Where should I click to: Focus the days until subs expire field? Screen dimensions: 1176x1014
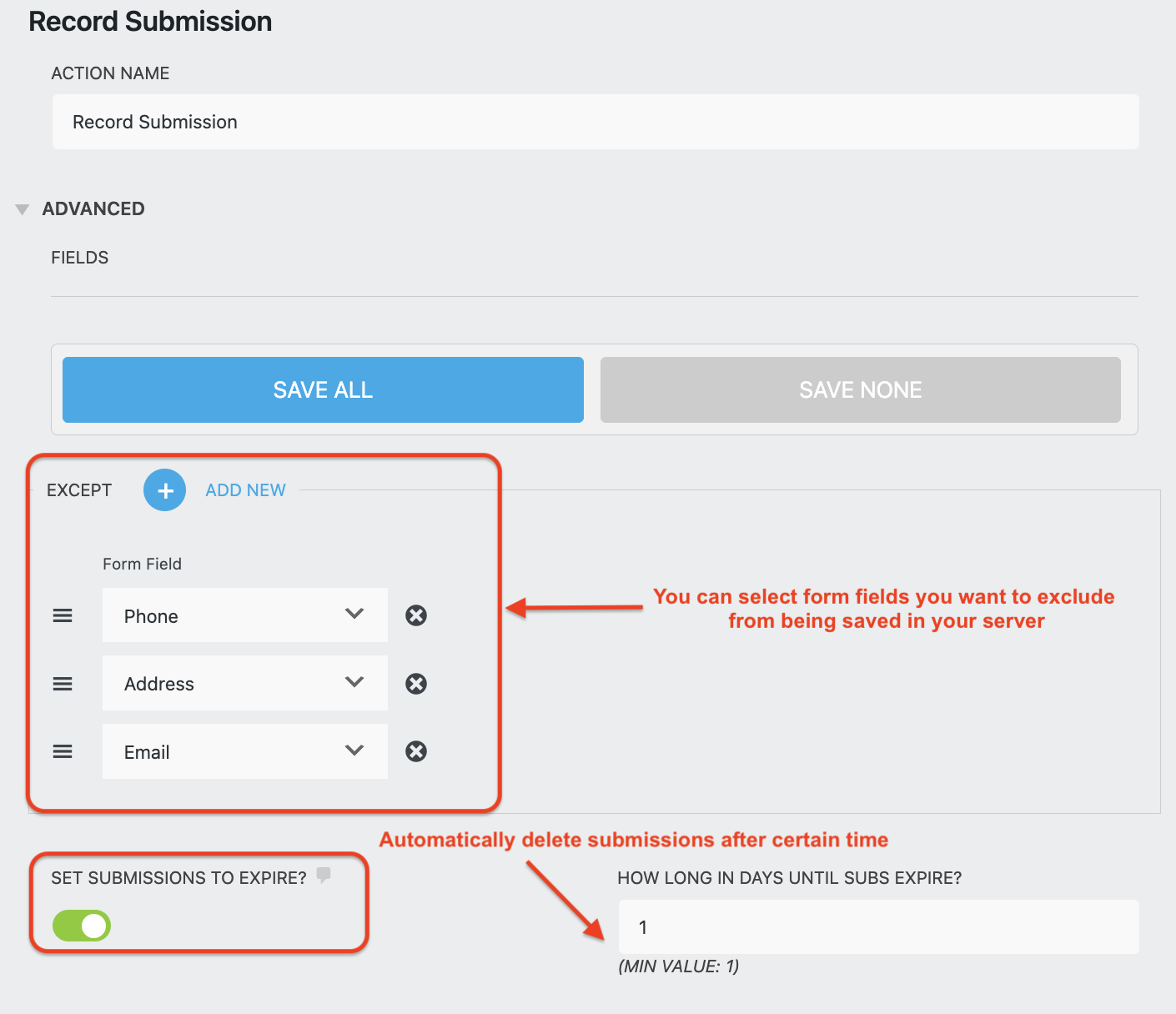pos(877,926)
